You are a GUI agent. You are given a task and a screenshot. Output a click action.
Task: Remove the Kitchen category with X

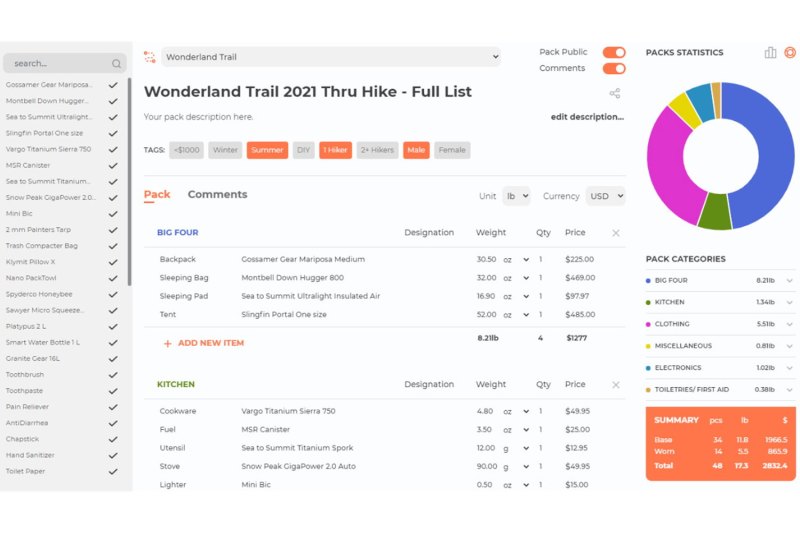(616, 385)
